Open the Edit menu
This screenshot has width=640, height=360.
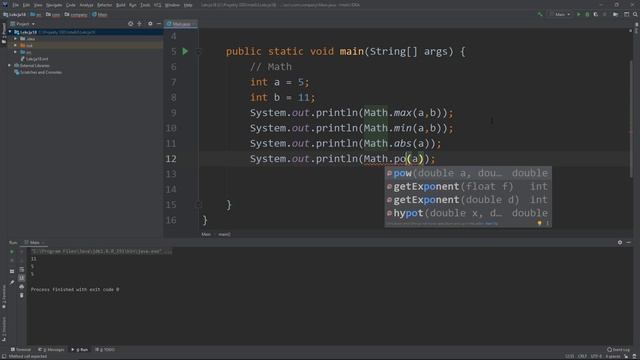click(x=26, y=5)
